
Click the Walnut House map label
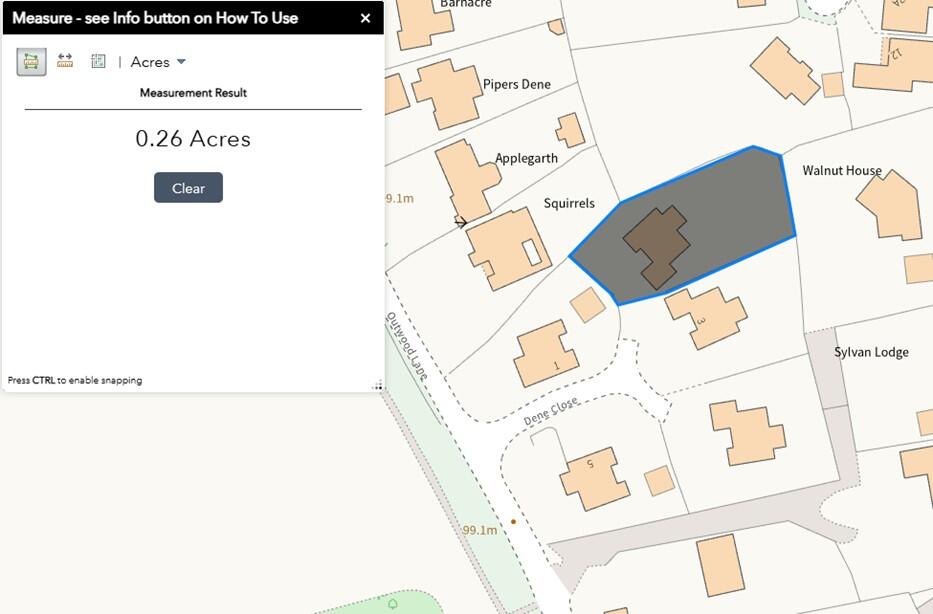842,171
